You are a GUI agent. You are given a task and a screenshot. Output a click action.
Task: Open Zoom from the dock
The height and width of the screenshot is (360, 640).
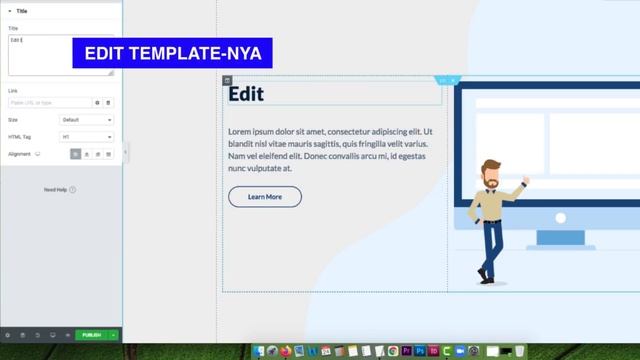460,351
